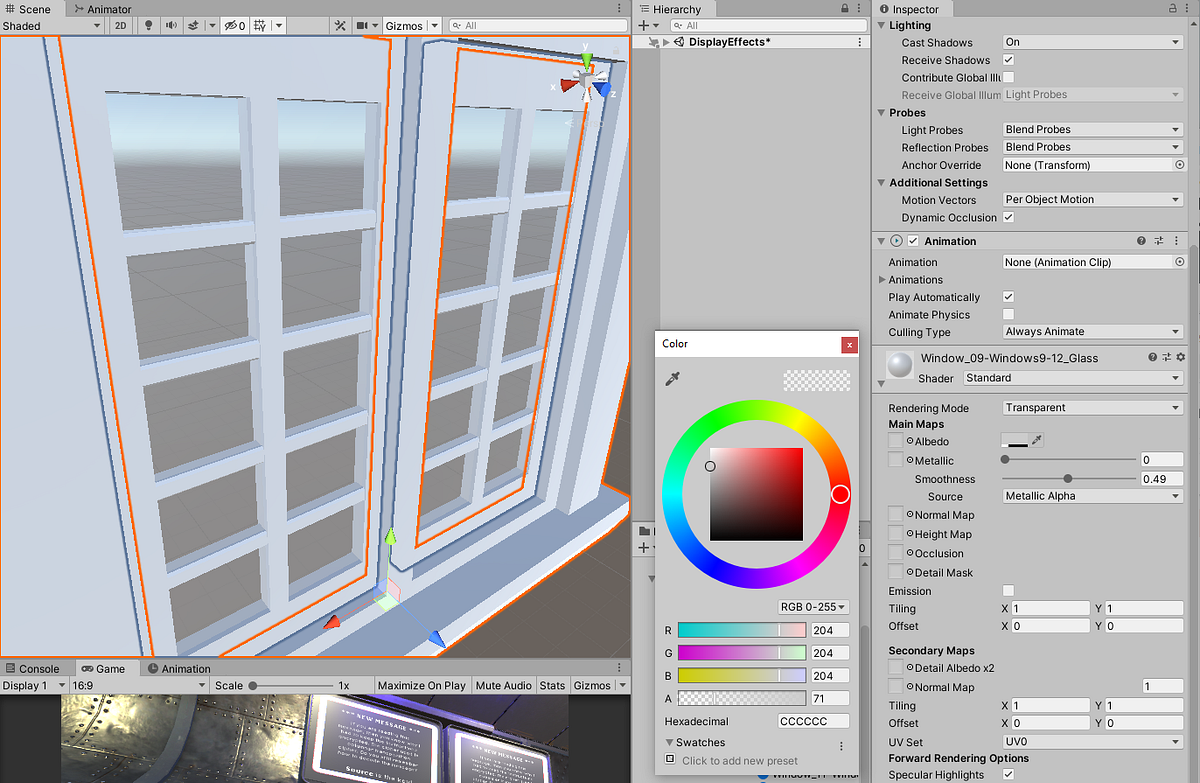This screenshot has height=783, width=1200.
Task: Click the eyedropper in the Color window
Action: point(674,380)
